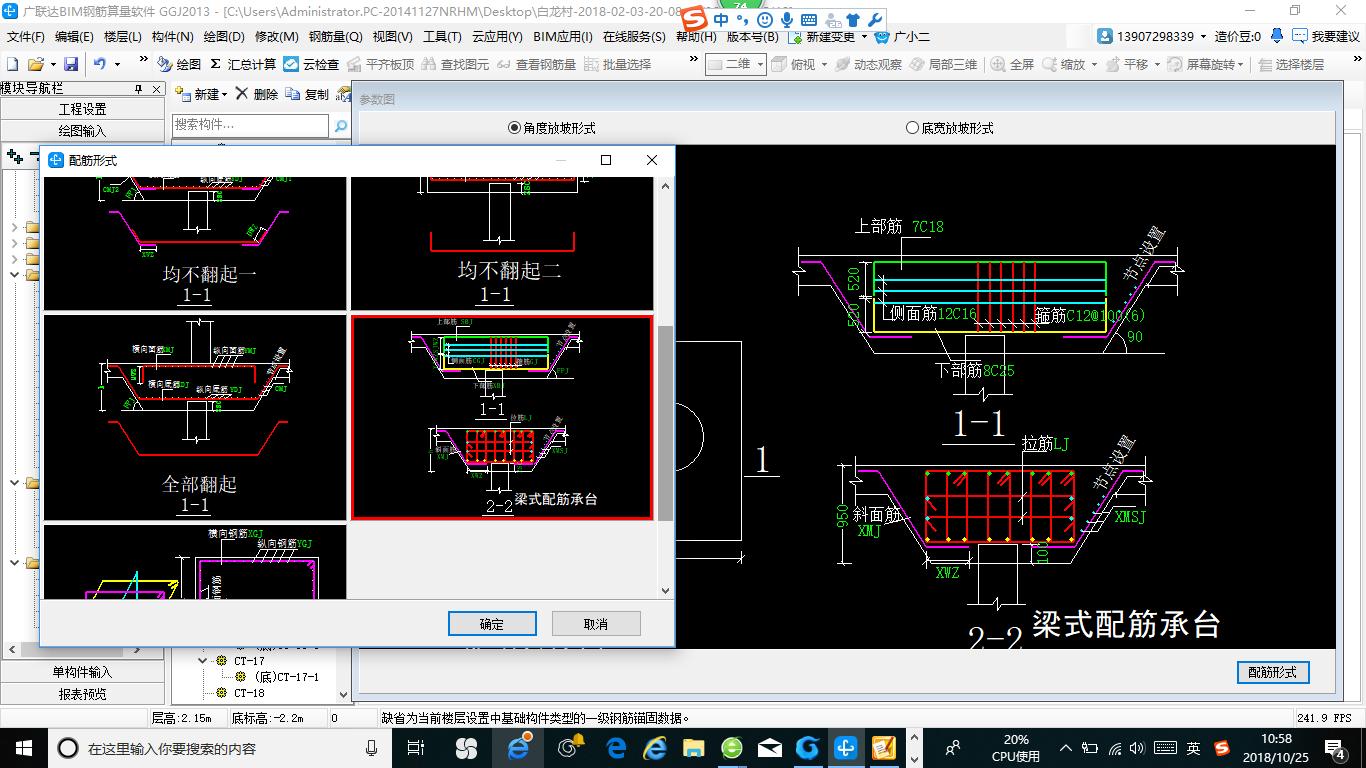Open notifications bell icon
This screenshot has height=768, width=1366.
(x=1277, y=36)
